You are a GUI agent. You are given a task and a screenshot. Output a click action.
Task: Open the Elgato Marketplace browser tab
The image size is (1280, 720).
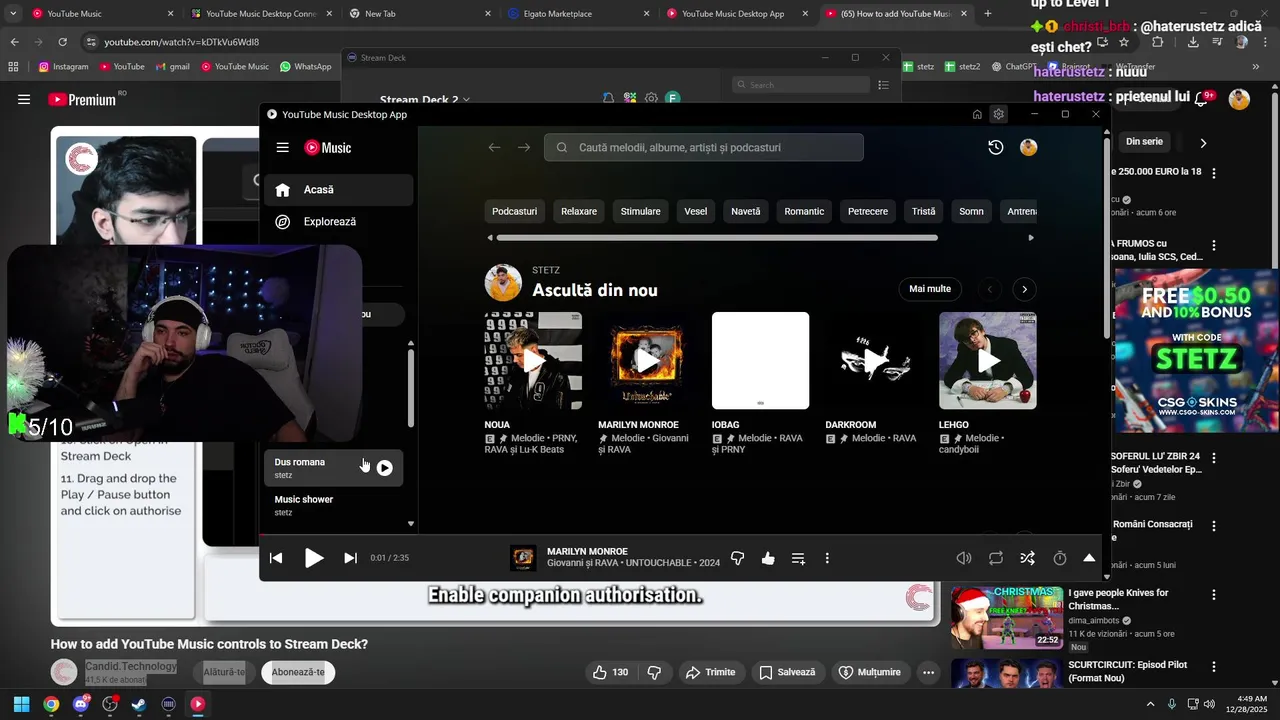tap(580, 14)
